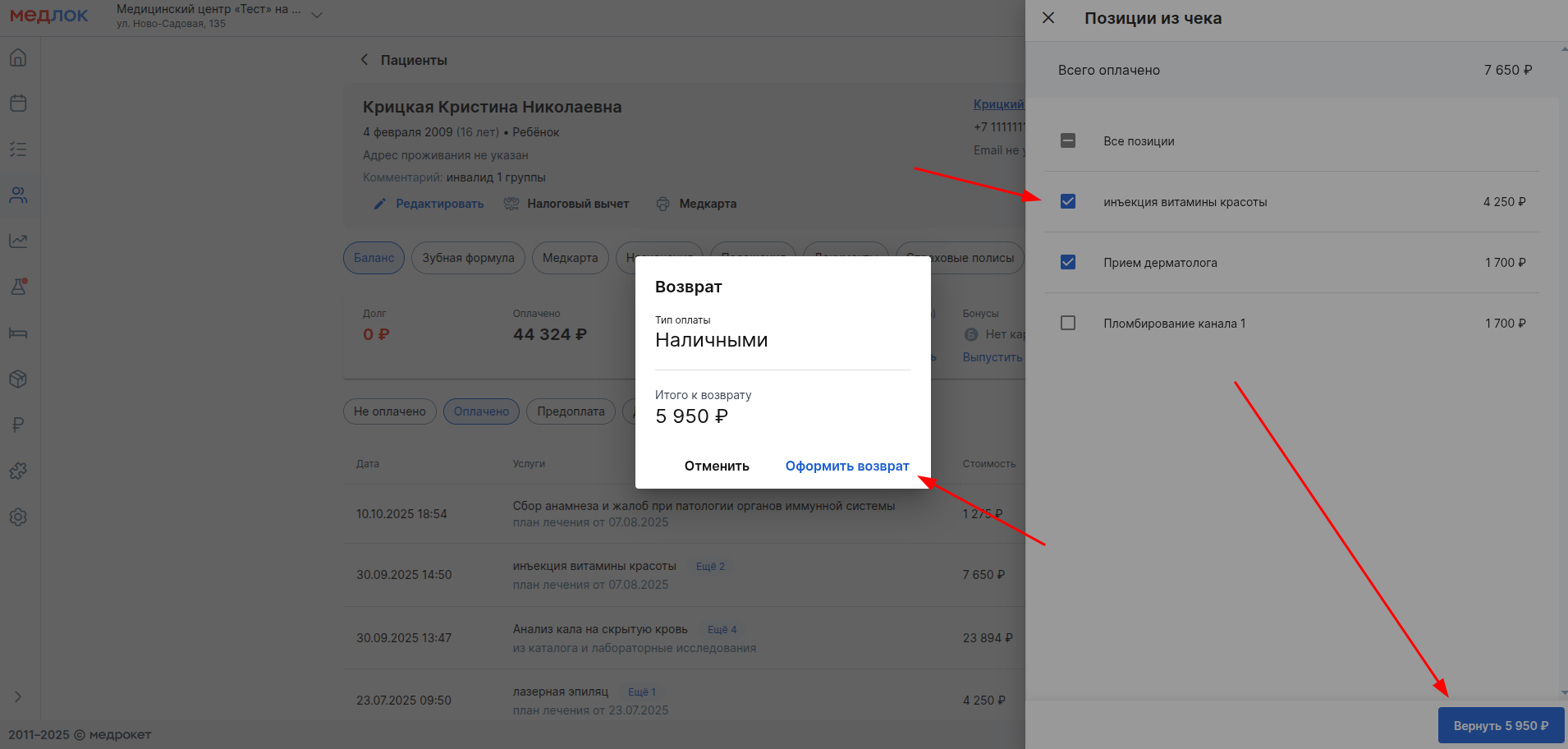Uncheck 'инъекция витамины красоты' position
1568x749 pixels.
pos(1068,202)
